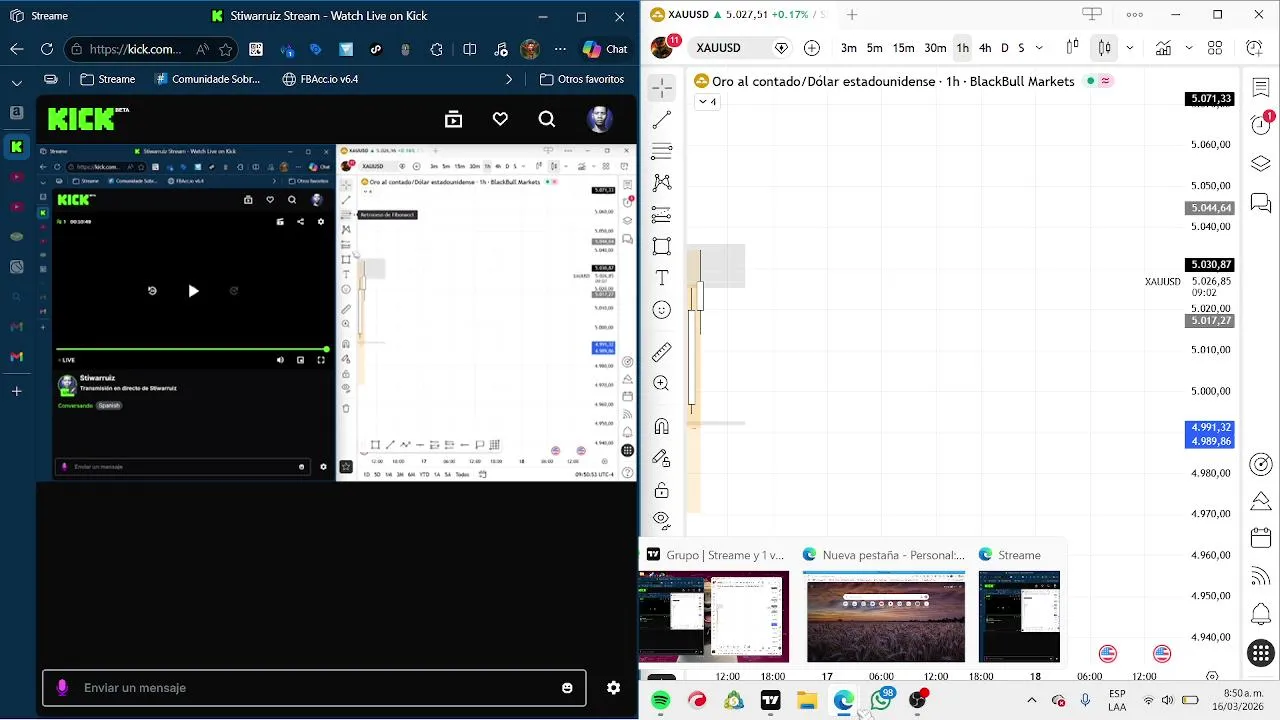The image size is (1280, 720).
Task: Open Kick following heart icon
Action: [500, 119]
